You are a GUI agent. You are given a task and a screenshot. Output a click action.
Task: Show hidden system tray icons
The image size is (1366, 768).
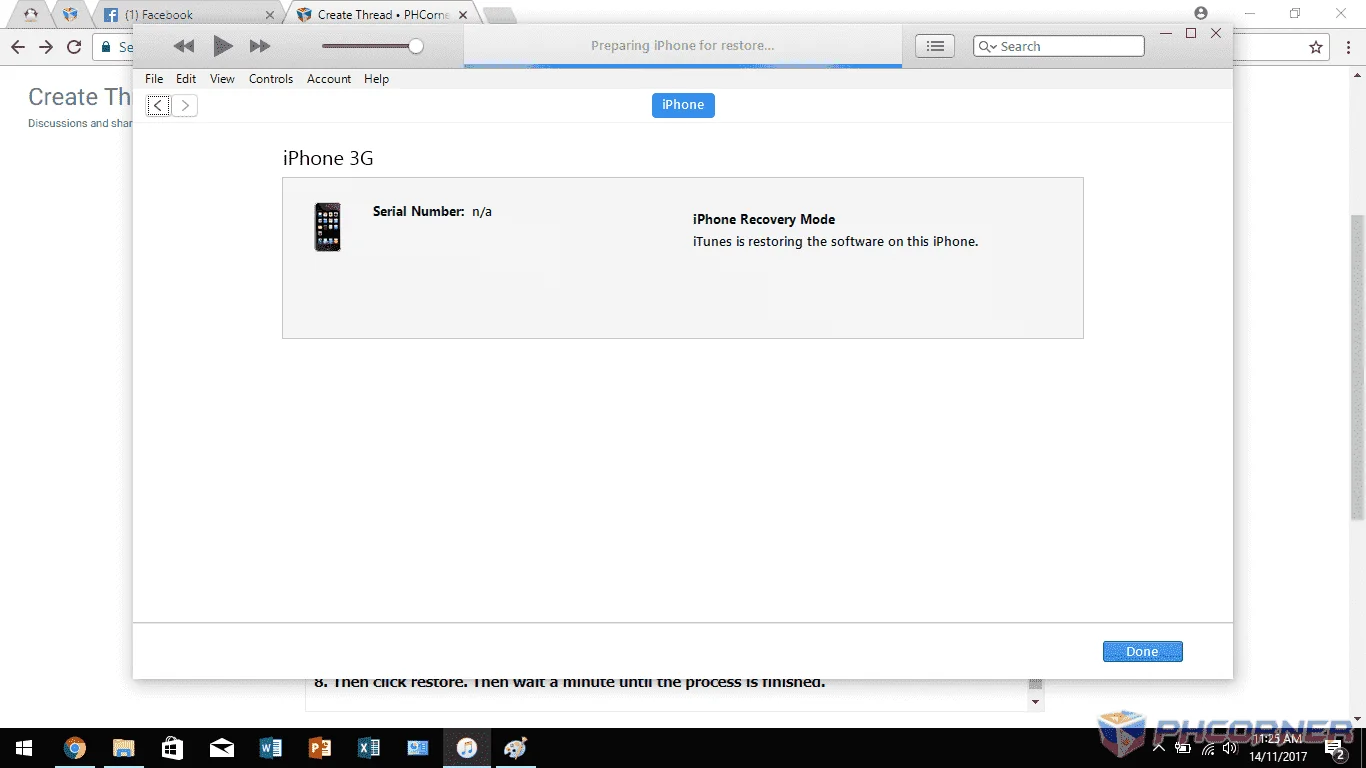point(1159,748)
